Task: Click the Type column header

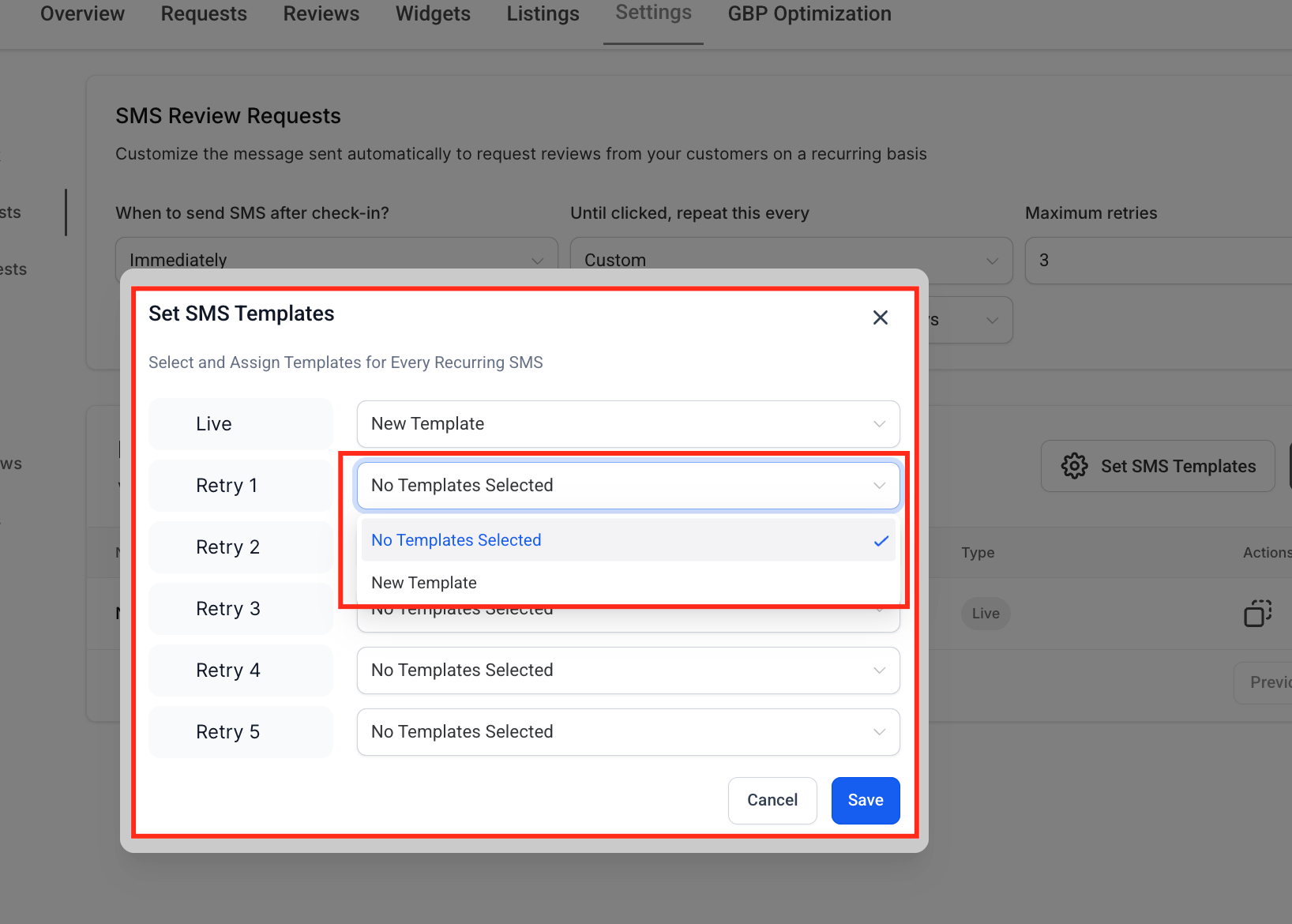Action: (978, 553)
